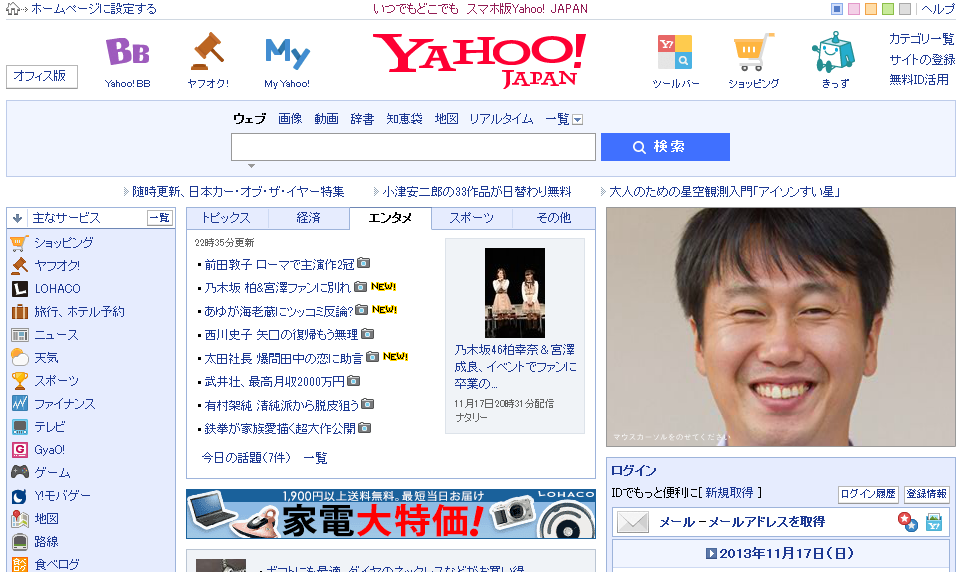
Task: Open the ヤフオク! gavel icon in header
Action: [207, 51]
